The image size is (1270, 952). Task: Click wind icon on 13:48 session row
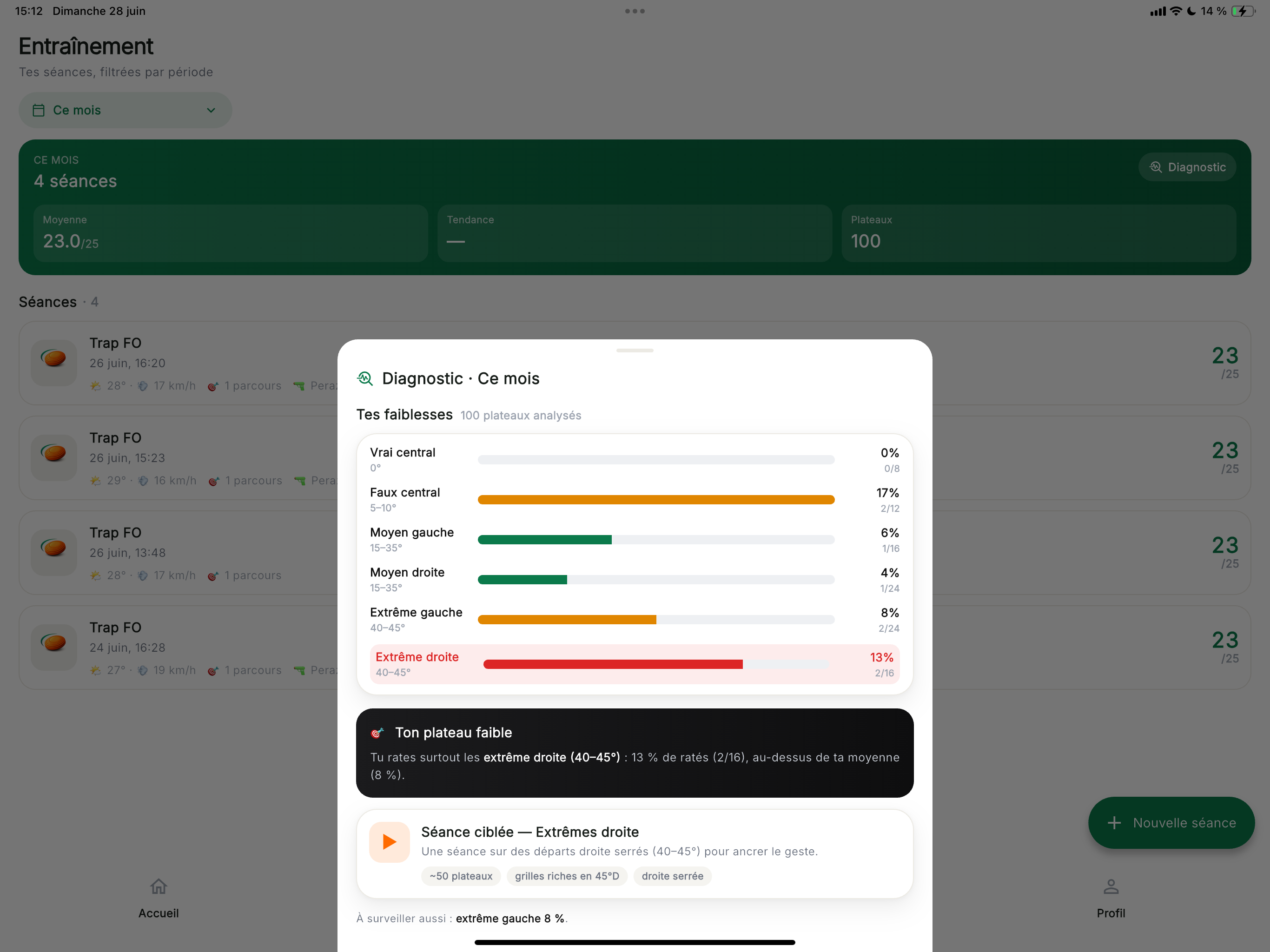[x=143, y=575]
